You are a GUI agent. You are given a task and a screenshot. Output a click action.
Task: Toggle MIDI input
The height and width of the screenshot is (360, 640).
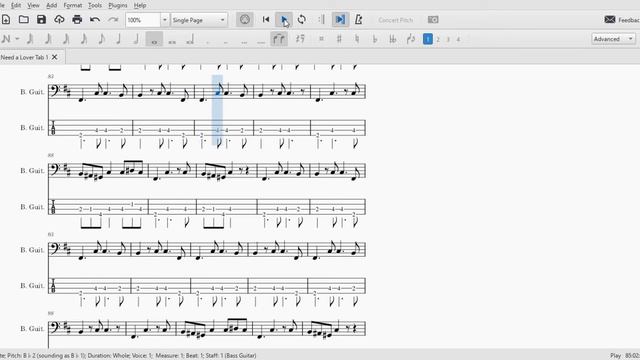tap(244, 20)
